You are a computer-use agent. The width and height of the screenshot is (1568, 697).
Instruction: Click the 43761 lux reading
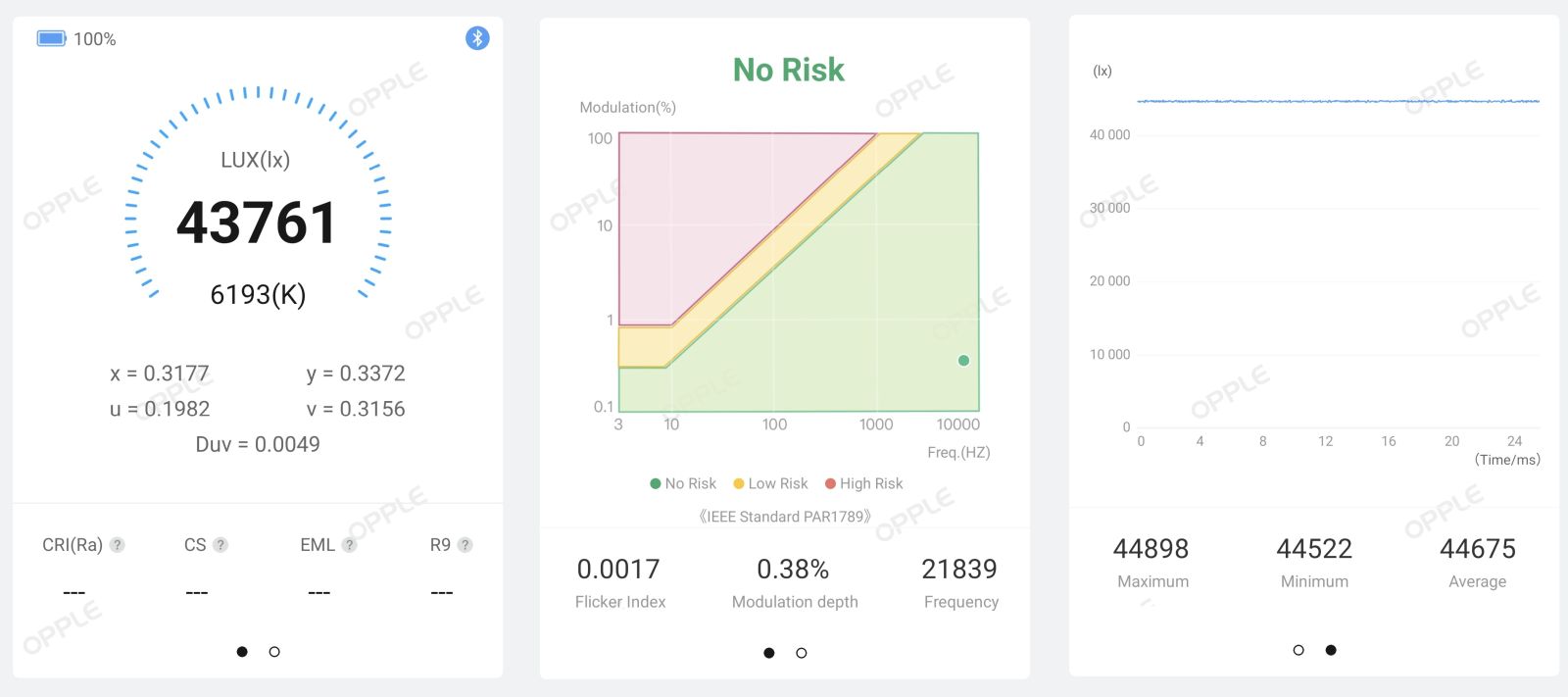[257, 223]
